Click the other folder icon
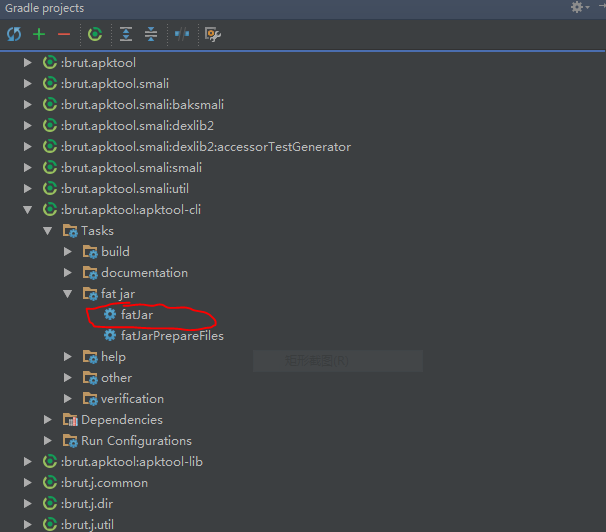Image resolution: width=606 pixels, height=532 pixels. [x=90, y=378]
